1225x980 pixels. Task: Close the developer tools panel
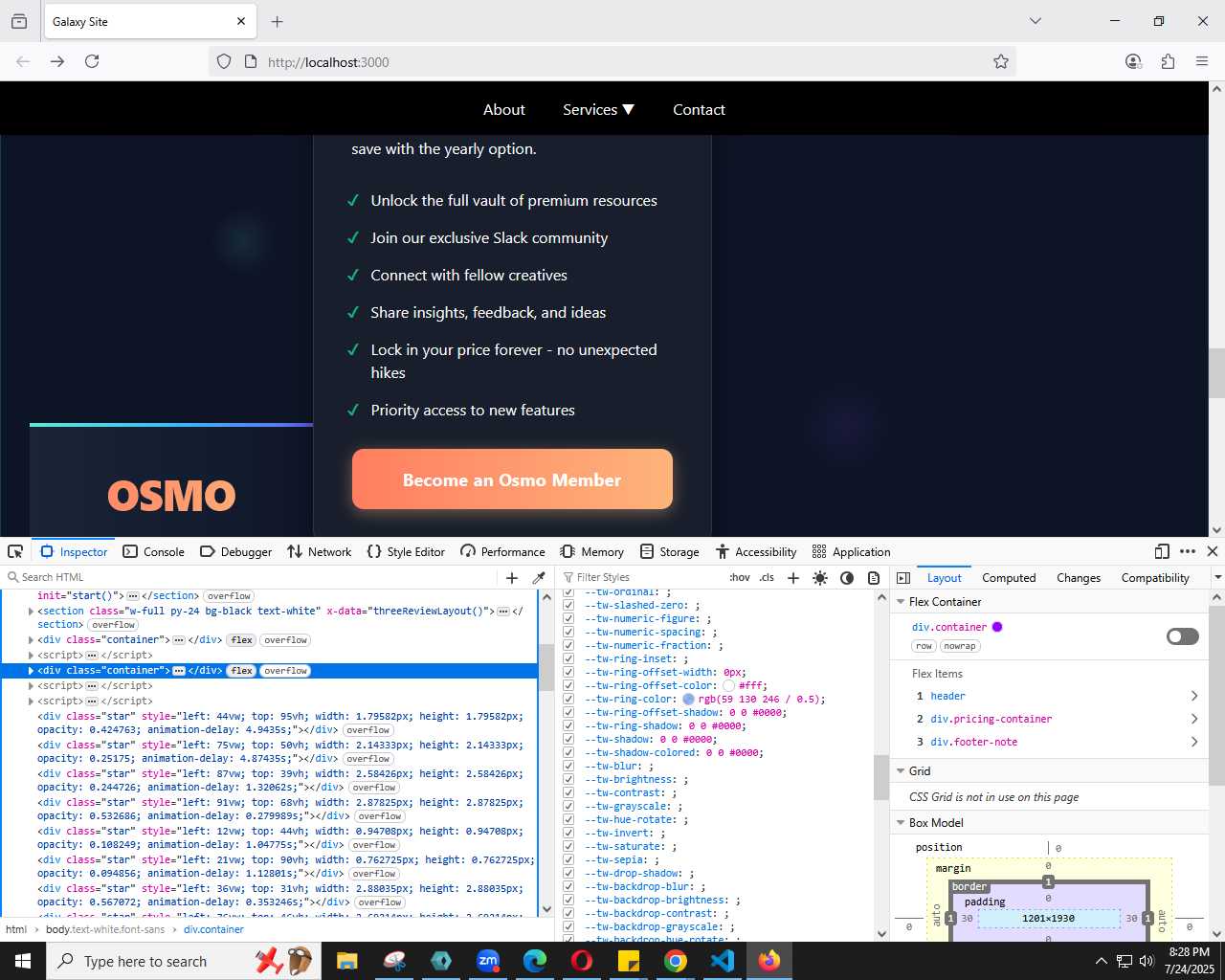[1213, 551]
